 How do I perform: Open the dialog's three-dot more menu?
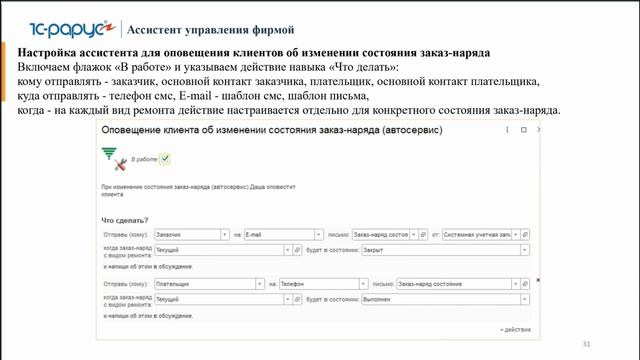[507, 130]
